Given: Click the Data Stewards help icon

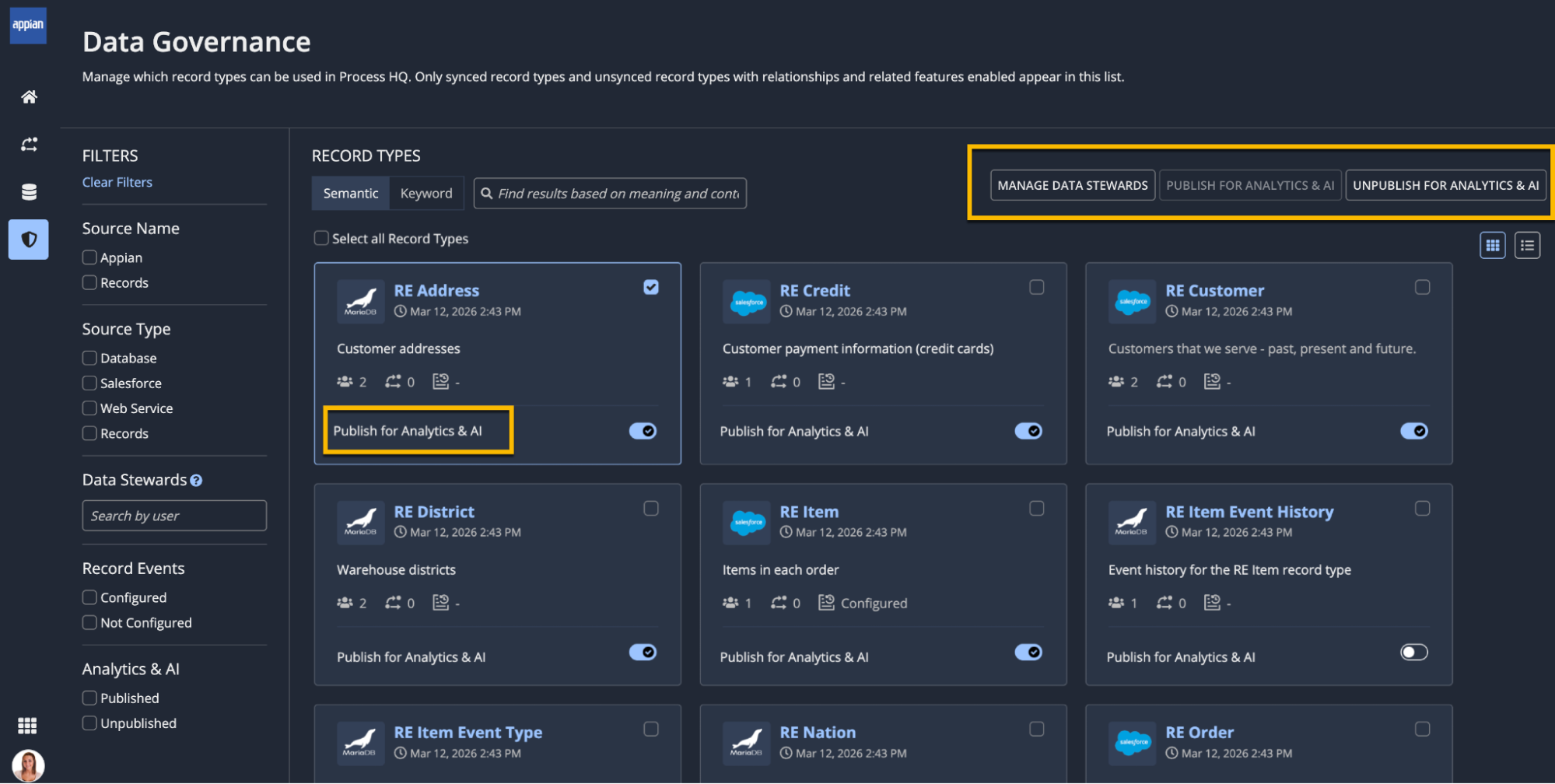Looking at the screenshot, I should (x=196, y=481).
